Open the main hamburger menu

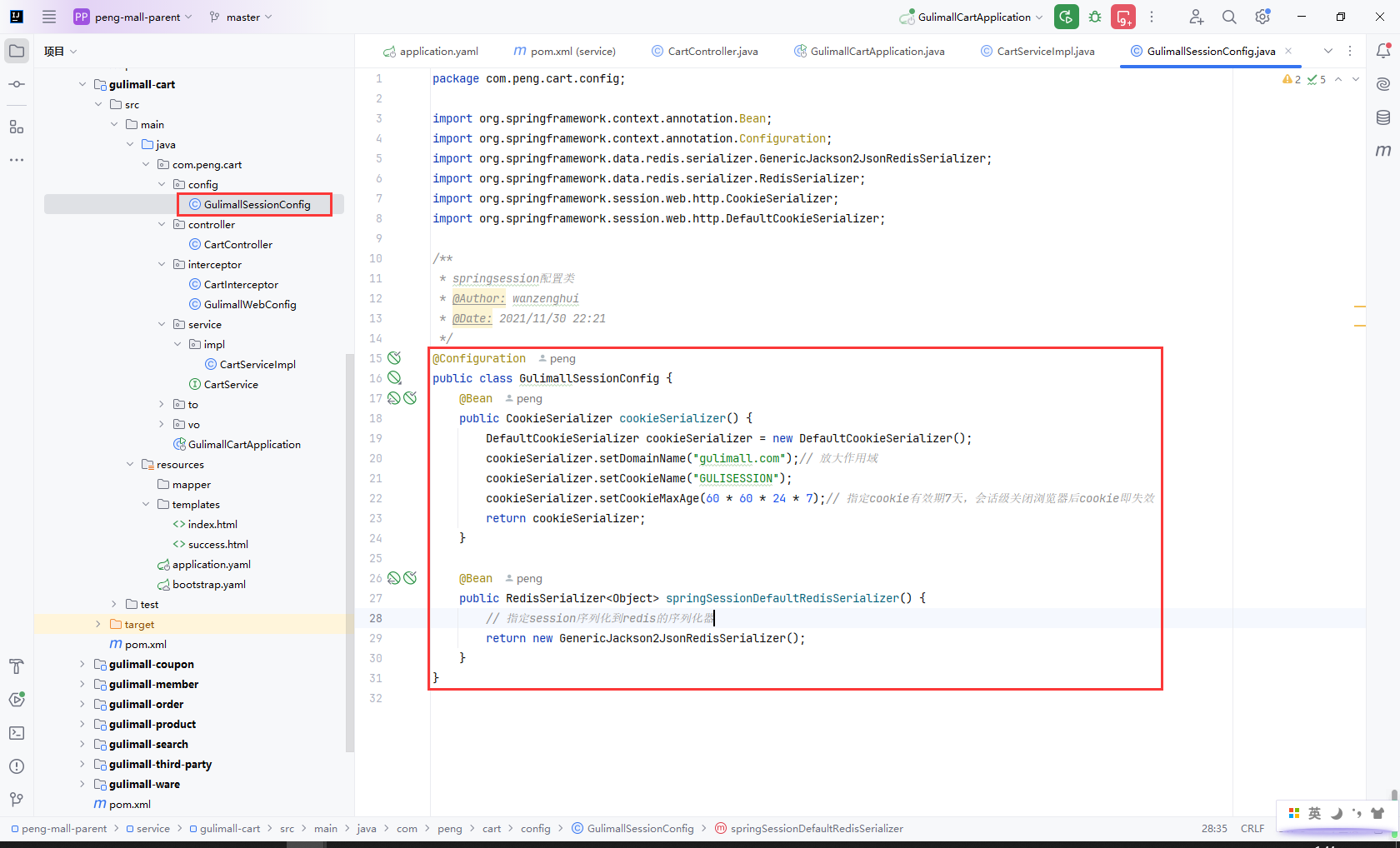[x=49, y=17]
